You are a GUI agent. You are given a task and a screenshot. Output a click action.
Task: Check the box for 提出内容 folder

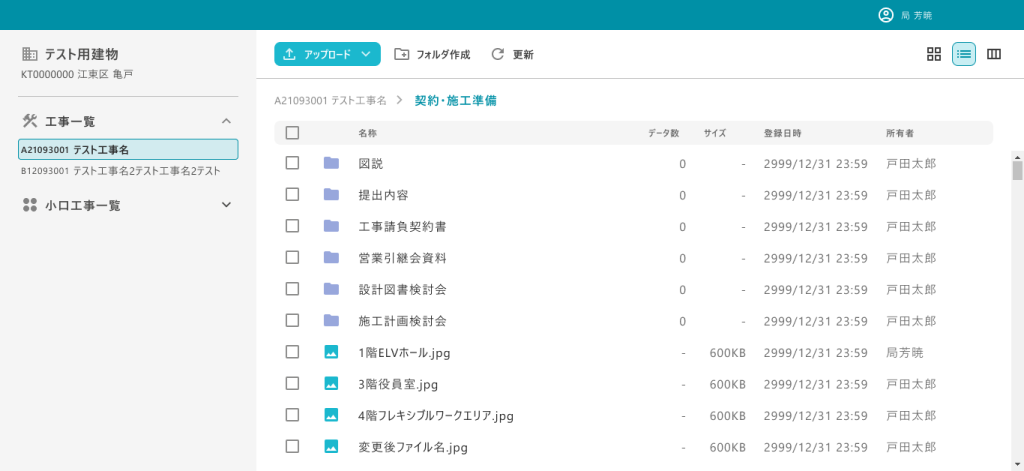point(292,195)
